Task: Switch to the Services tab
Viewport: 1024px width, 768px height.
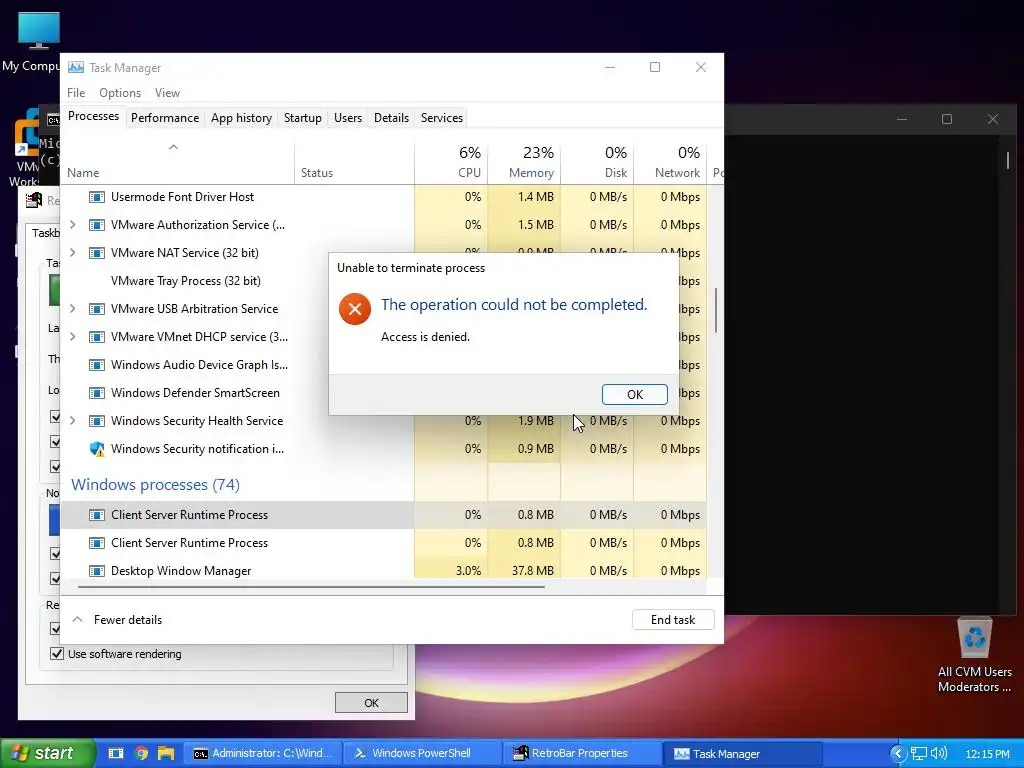Action: (x=441, y=118)
